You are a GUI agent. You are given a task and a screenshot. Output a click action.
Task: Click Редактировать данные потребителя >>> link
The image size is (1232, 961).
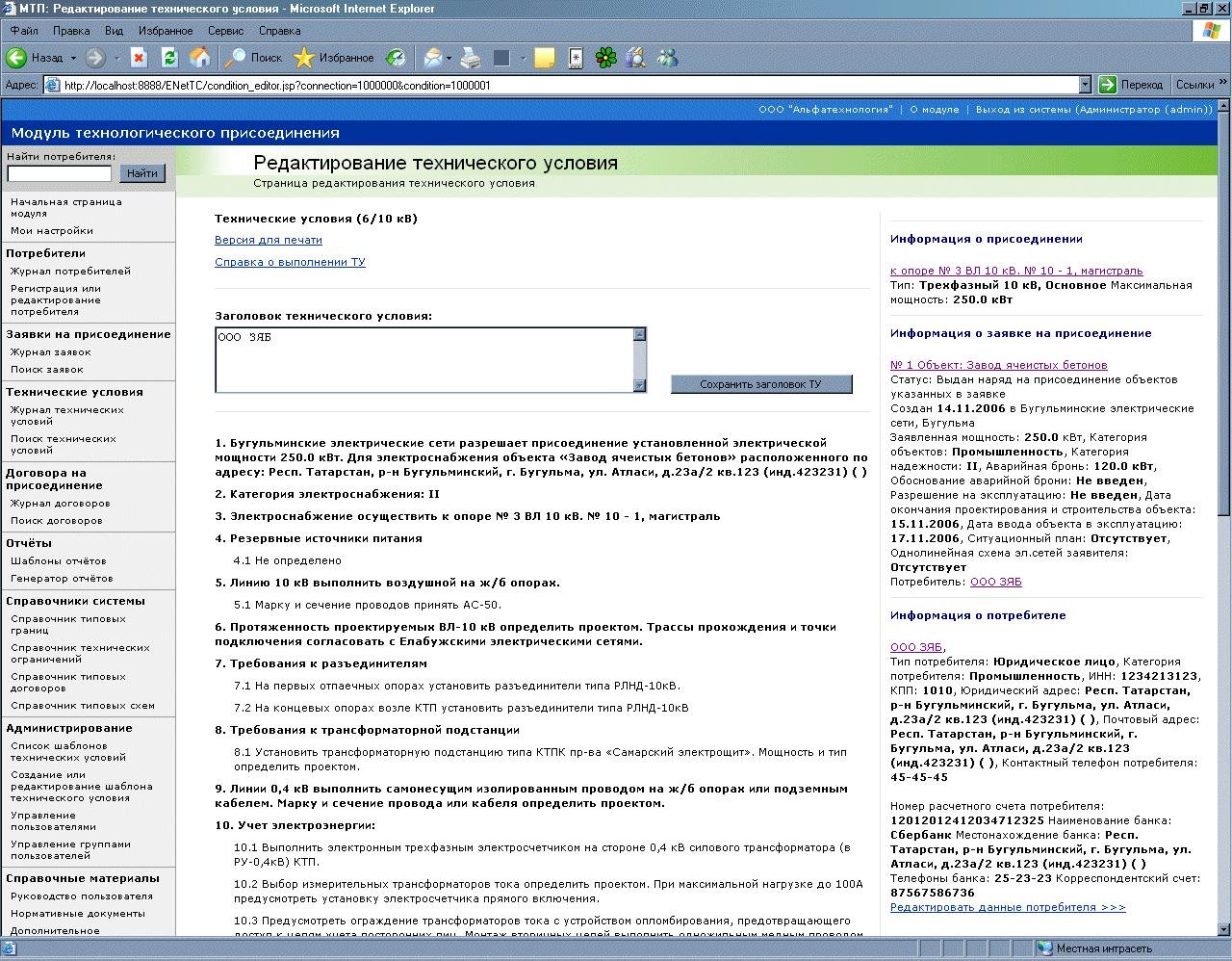pos(1008,907)
